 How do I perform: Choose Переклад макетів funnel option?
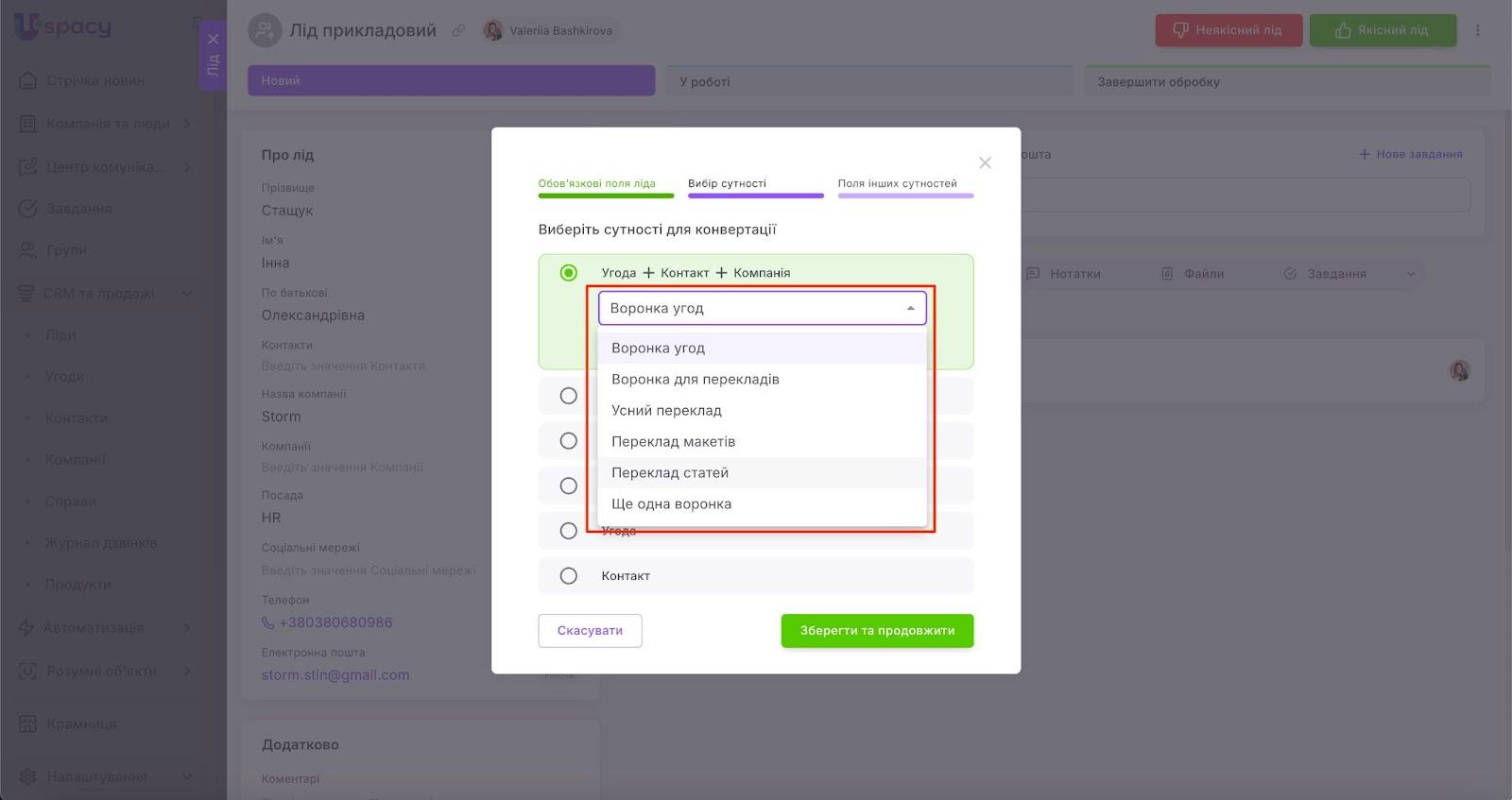point(762,441)
